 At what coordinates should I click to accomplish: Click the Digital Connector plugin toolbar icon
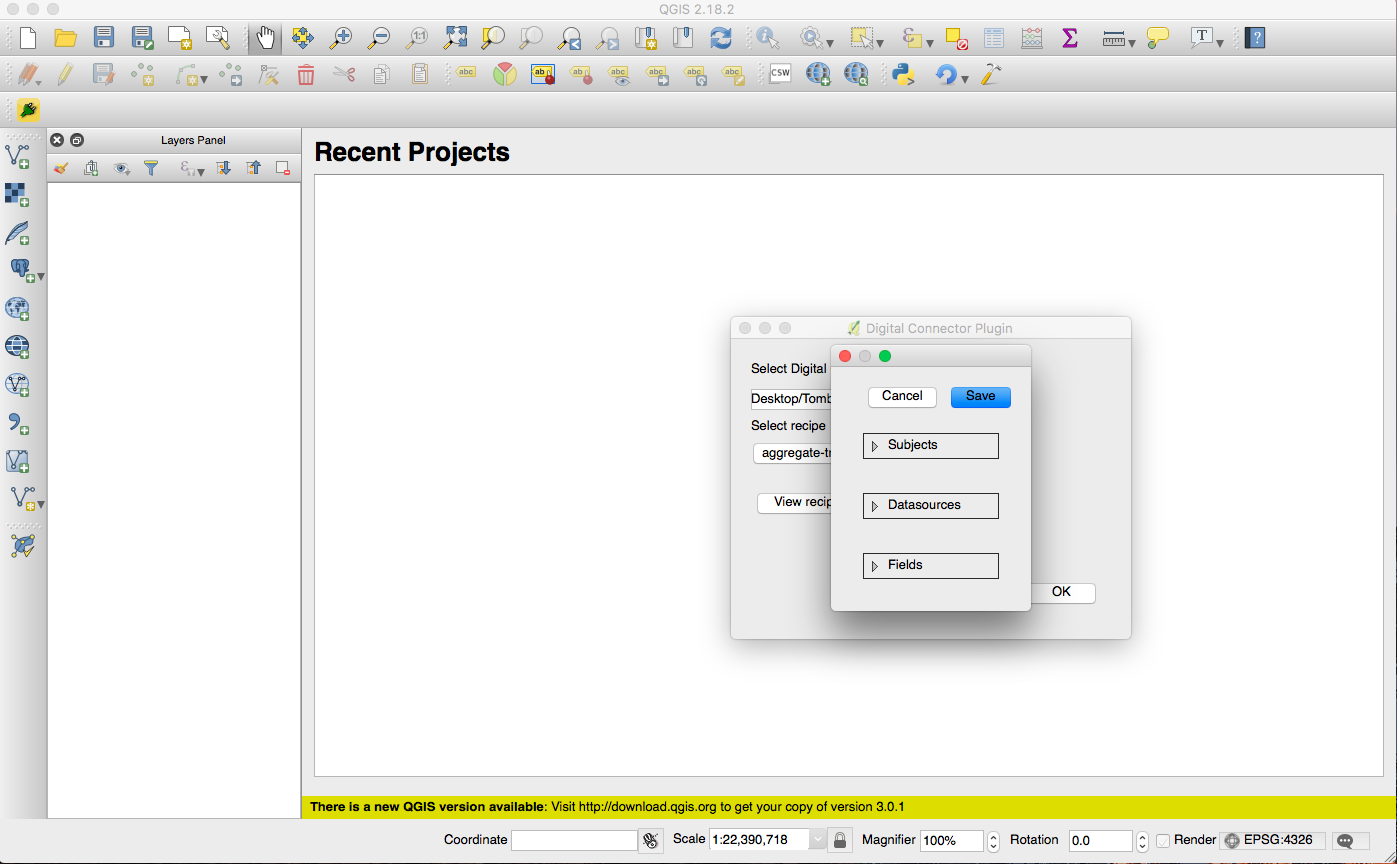click(28, 109)
